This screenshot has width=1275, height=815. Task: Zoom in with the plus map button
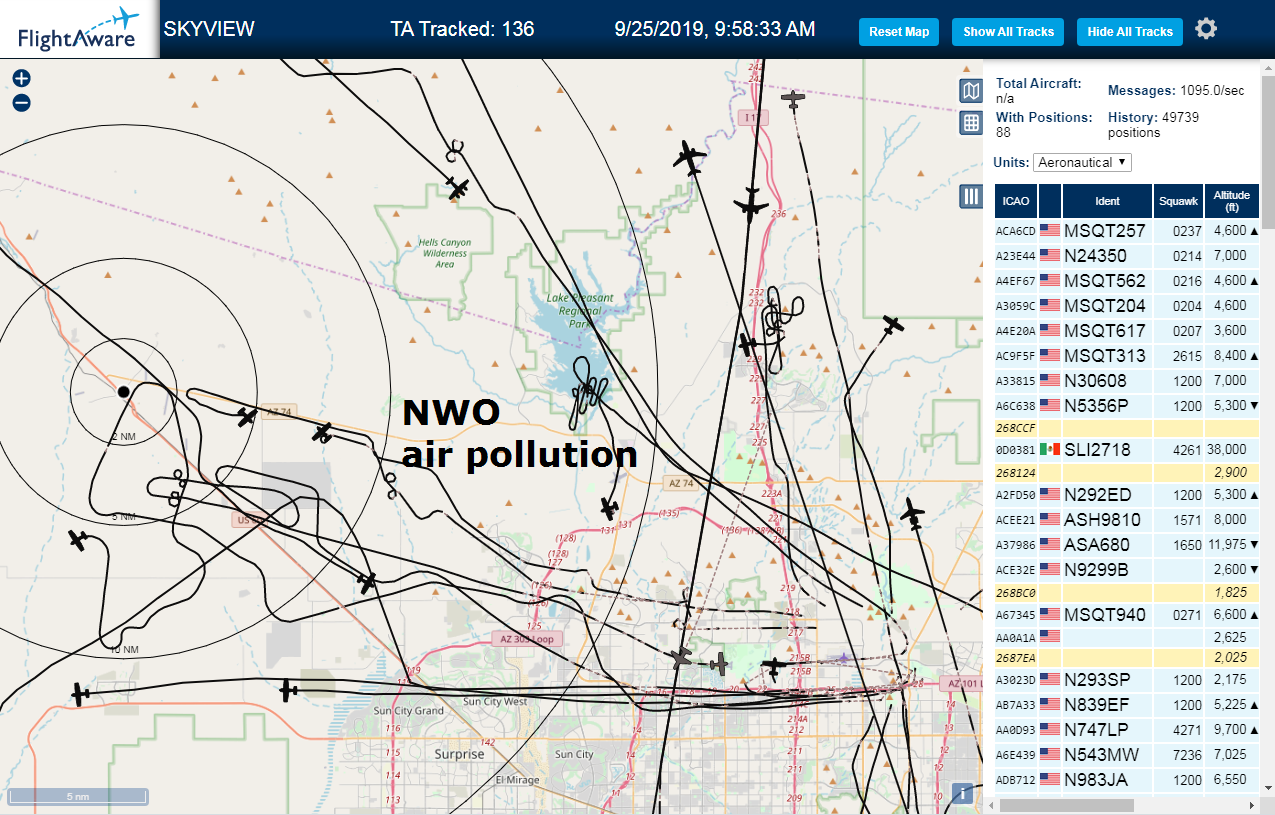point(21,78)
